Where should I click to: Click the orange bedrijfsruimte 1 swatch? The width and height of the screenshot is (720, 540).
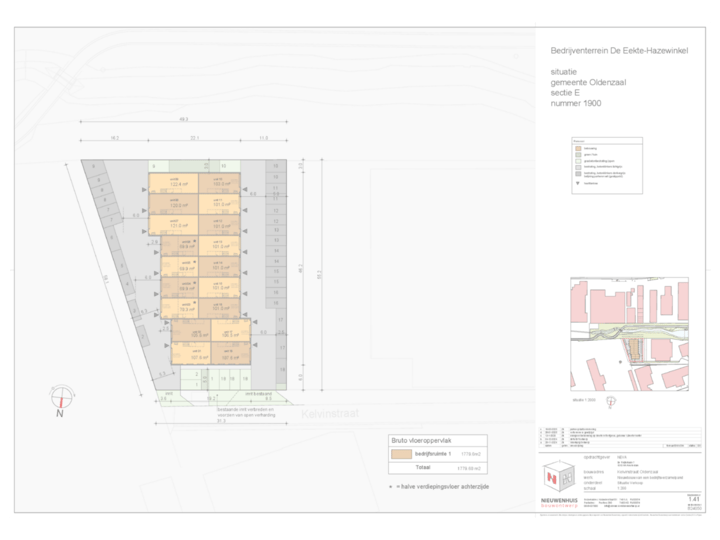[405, 454]
